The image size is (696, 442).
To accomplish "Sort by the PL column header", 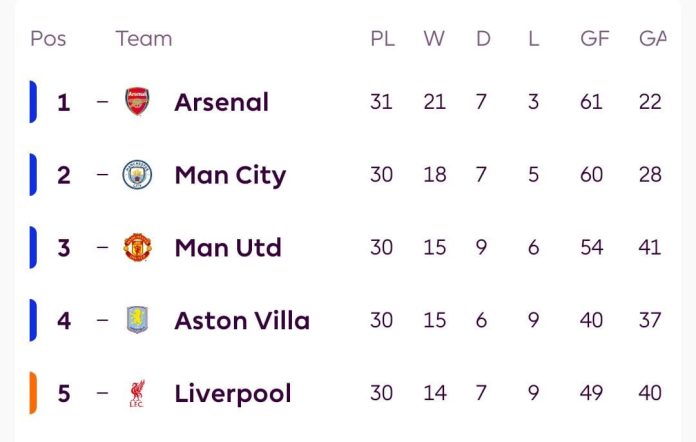I will tap(382, 39).
